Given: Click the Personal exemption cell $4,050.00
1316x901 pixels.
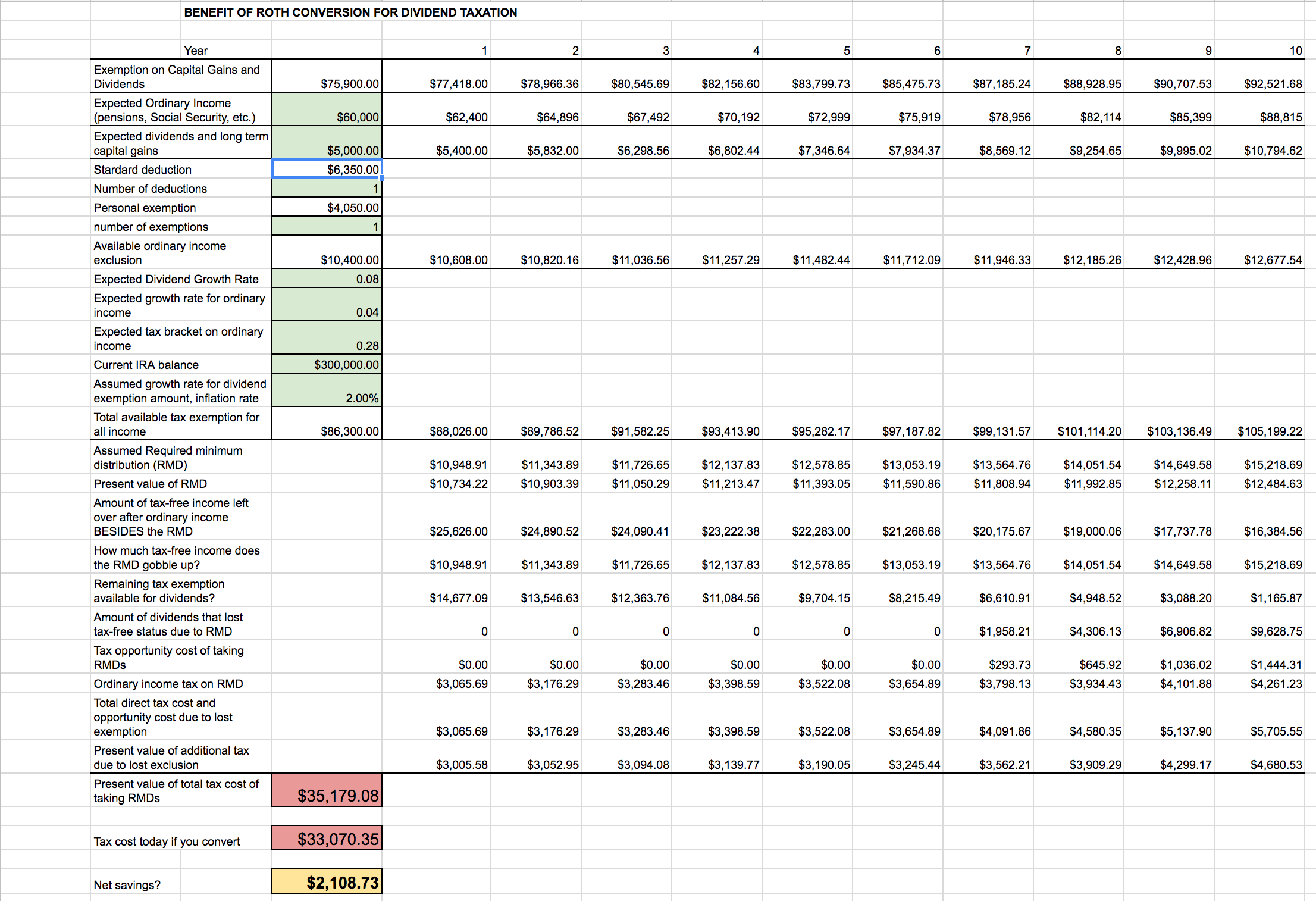Looking at the screenshot, I should click(326, 207).
